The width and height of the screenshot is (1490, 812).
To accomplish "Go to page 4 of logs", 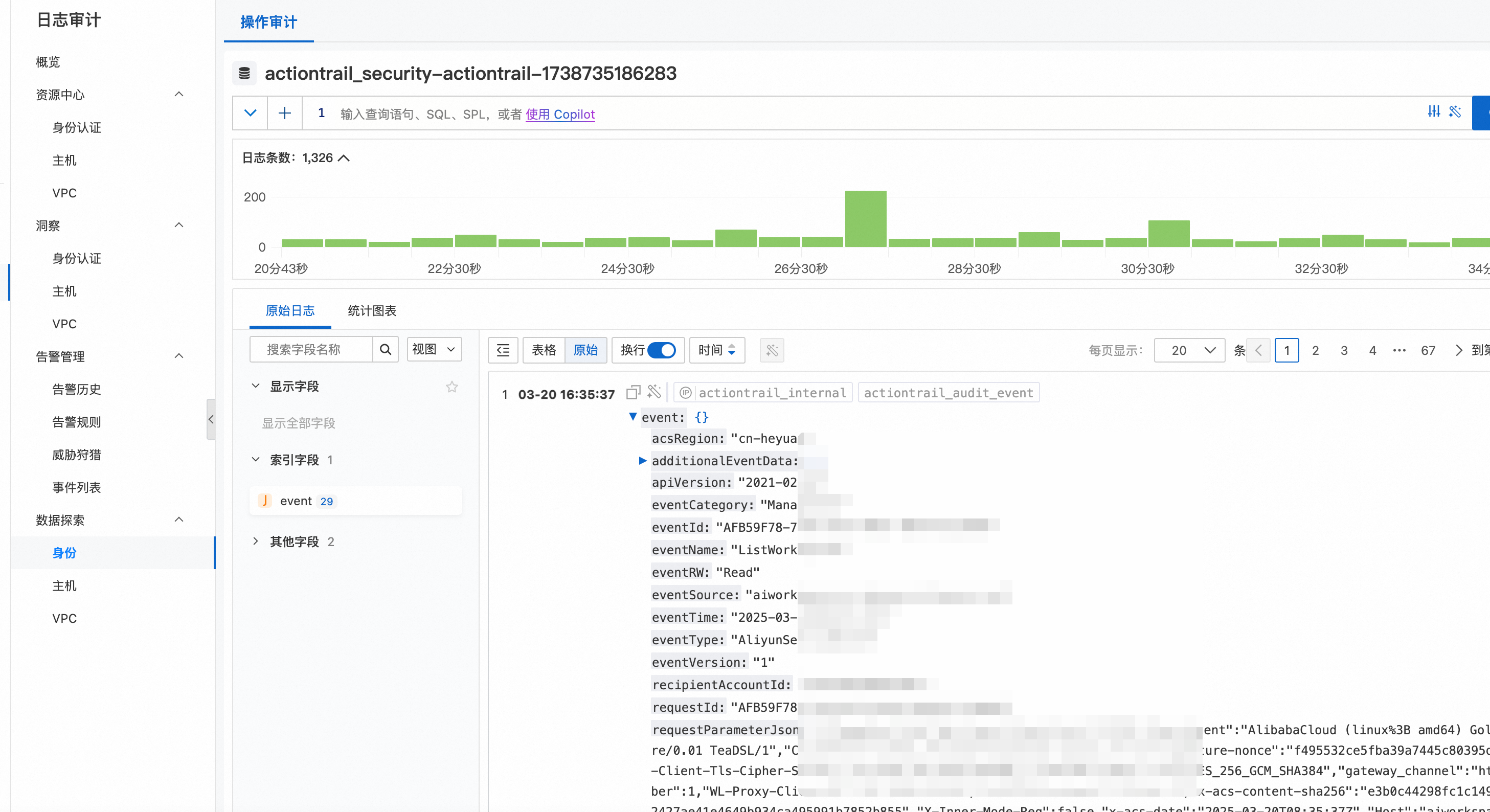I will [1372, 350].
